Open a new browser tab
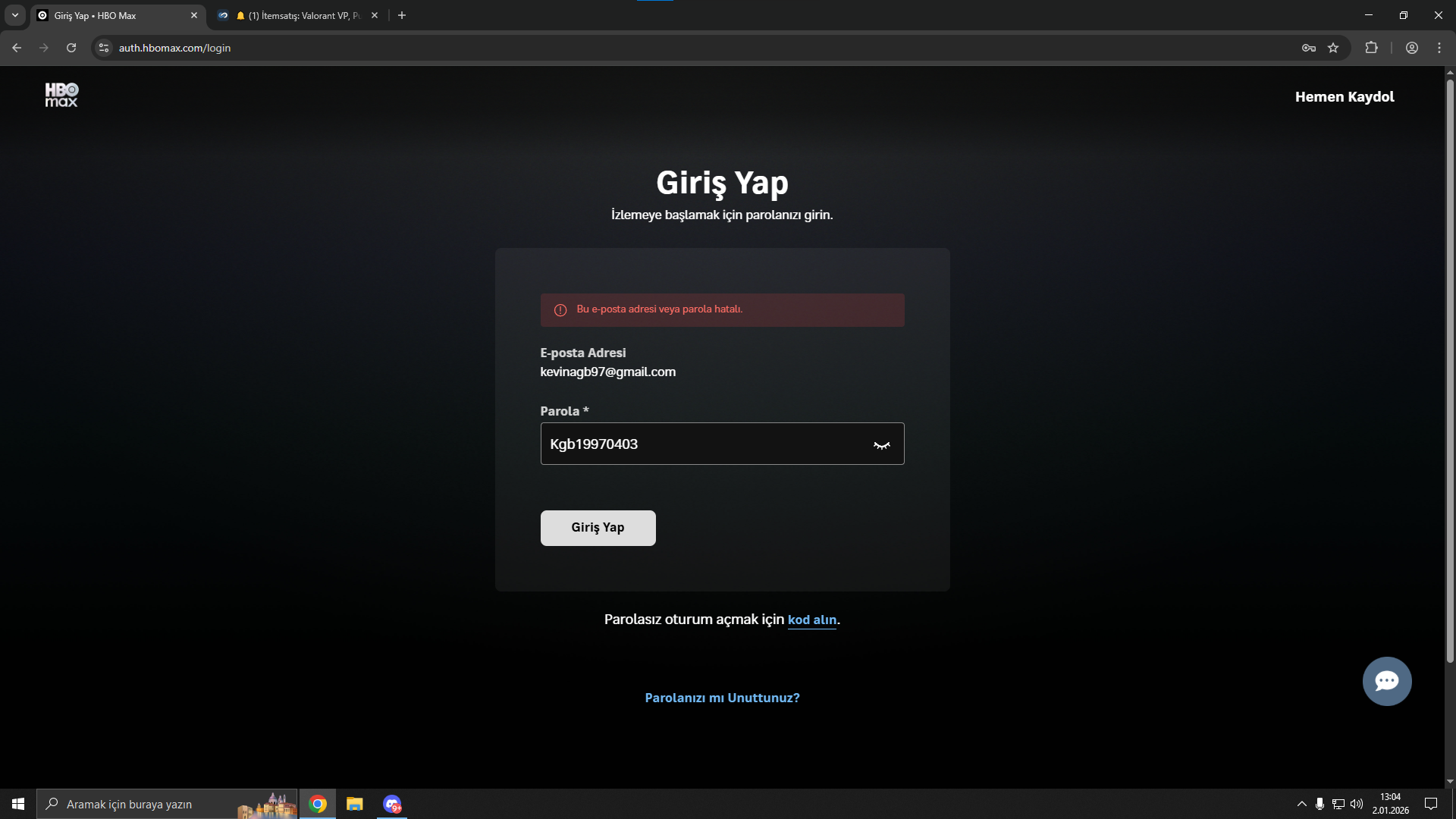 click(402, 15)
